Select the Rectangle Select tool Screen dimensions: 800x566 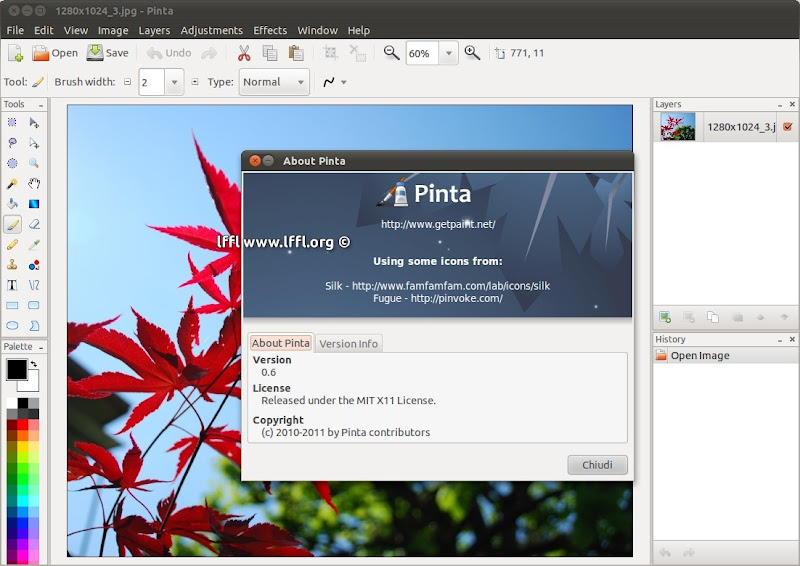(12, 122)
